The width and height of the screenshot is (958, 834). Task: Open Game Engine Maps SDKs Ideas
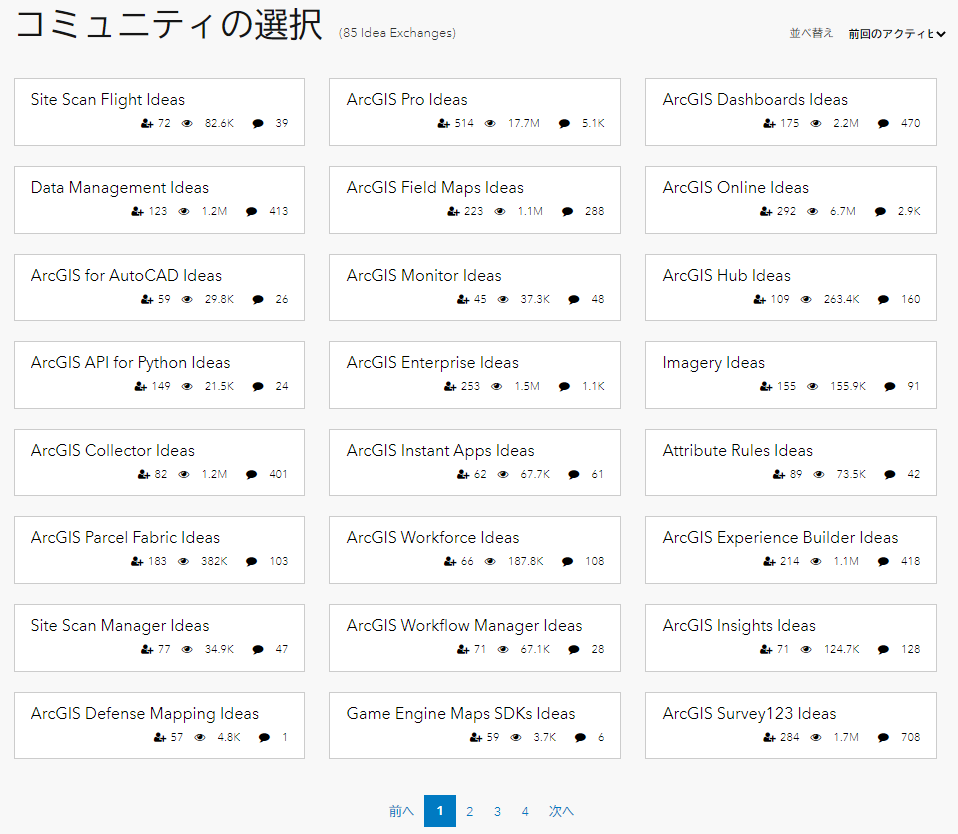click(x=461, y=714)
